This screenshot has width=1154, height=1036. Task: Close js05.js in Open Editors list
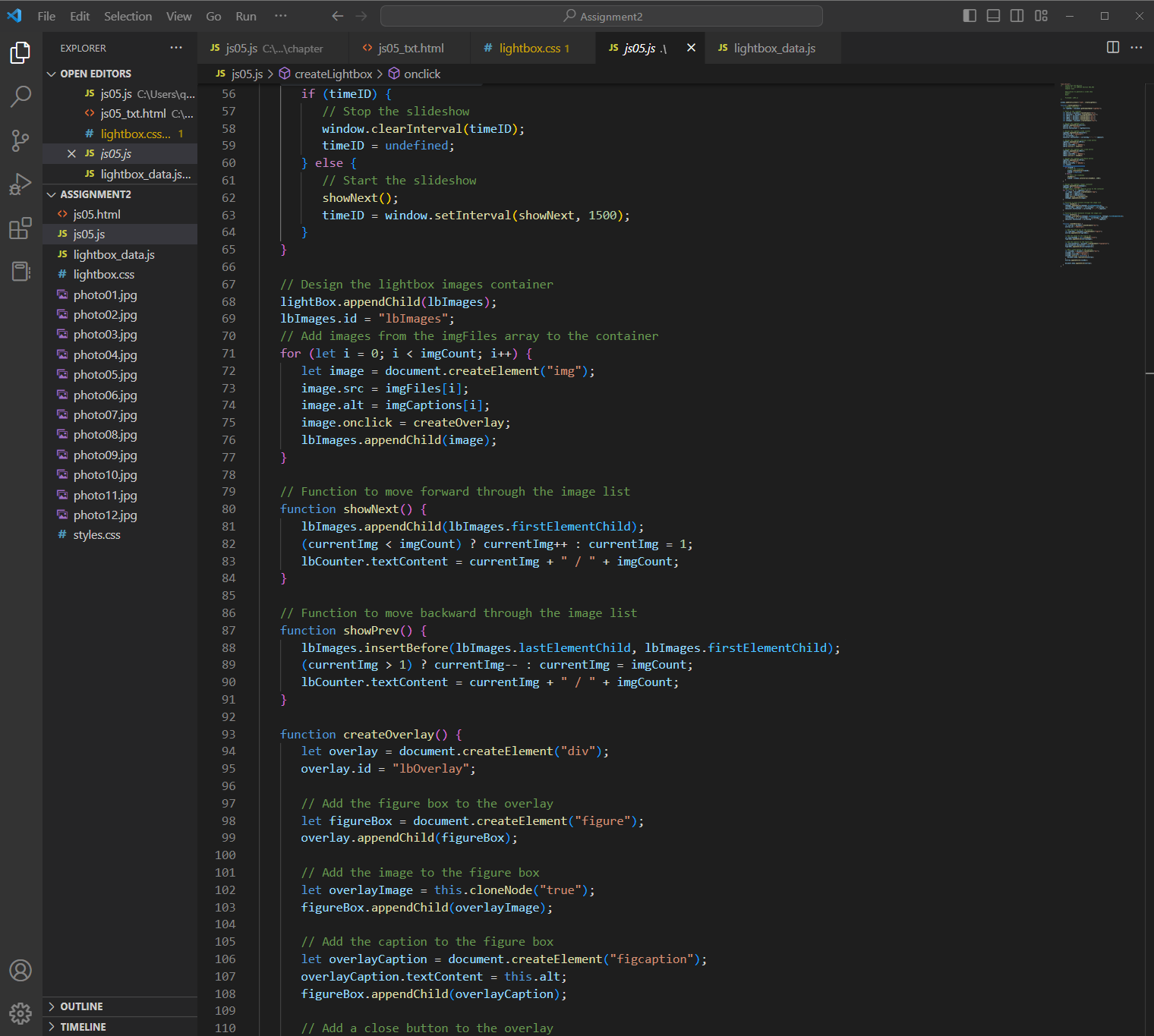point(71,153)
